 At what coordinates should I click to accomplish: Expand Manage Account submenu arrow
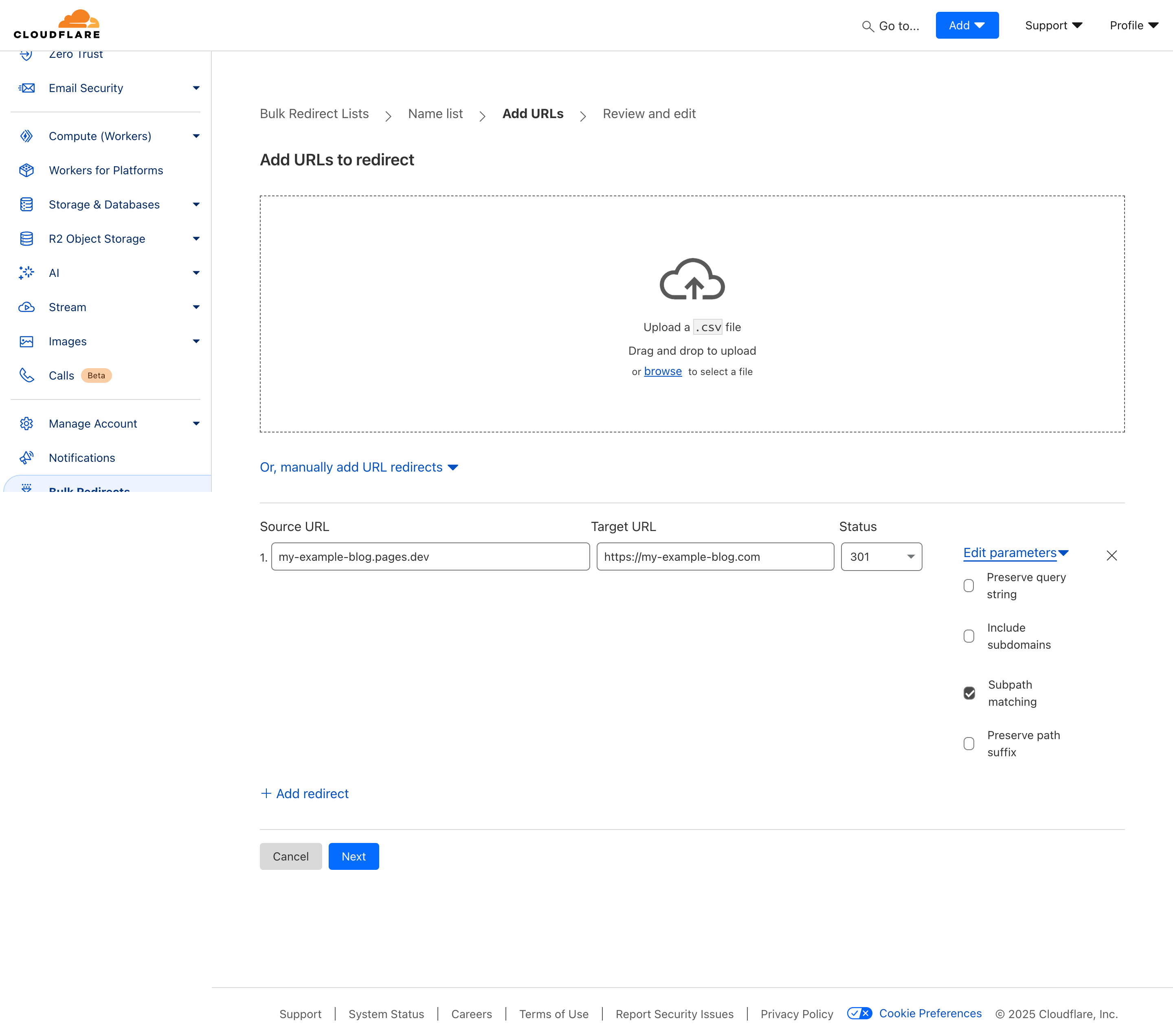click(196, 424)
